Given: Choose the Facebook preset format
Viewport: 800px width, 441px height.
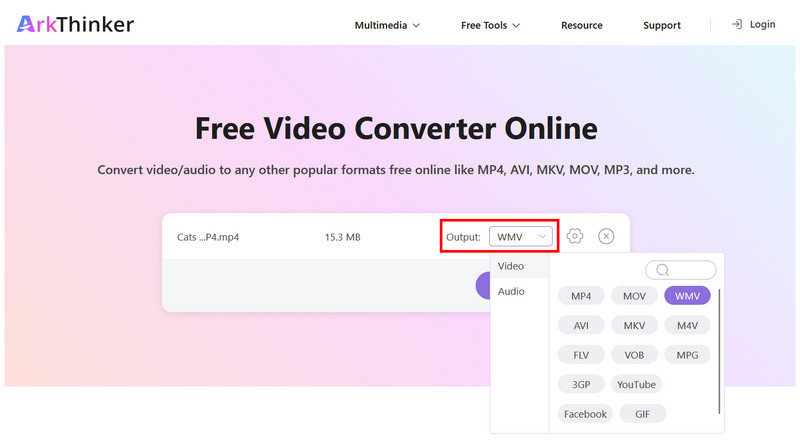Looking at the screenshot, I should click(585, 414).
